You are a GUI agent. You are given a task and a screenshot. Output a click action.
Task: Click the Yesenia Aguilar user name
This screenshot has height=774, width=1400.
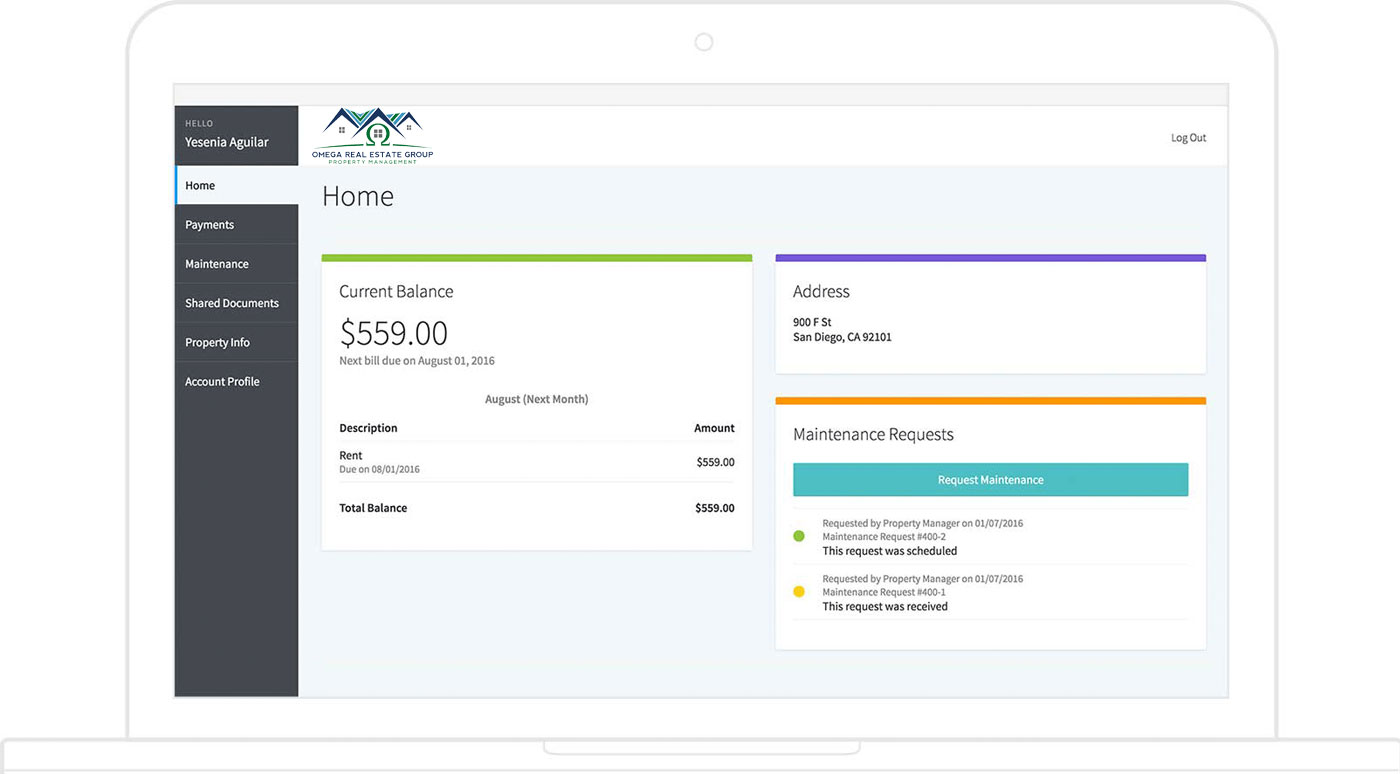[x=227, y=142]
